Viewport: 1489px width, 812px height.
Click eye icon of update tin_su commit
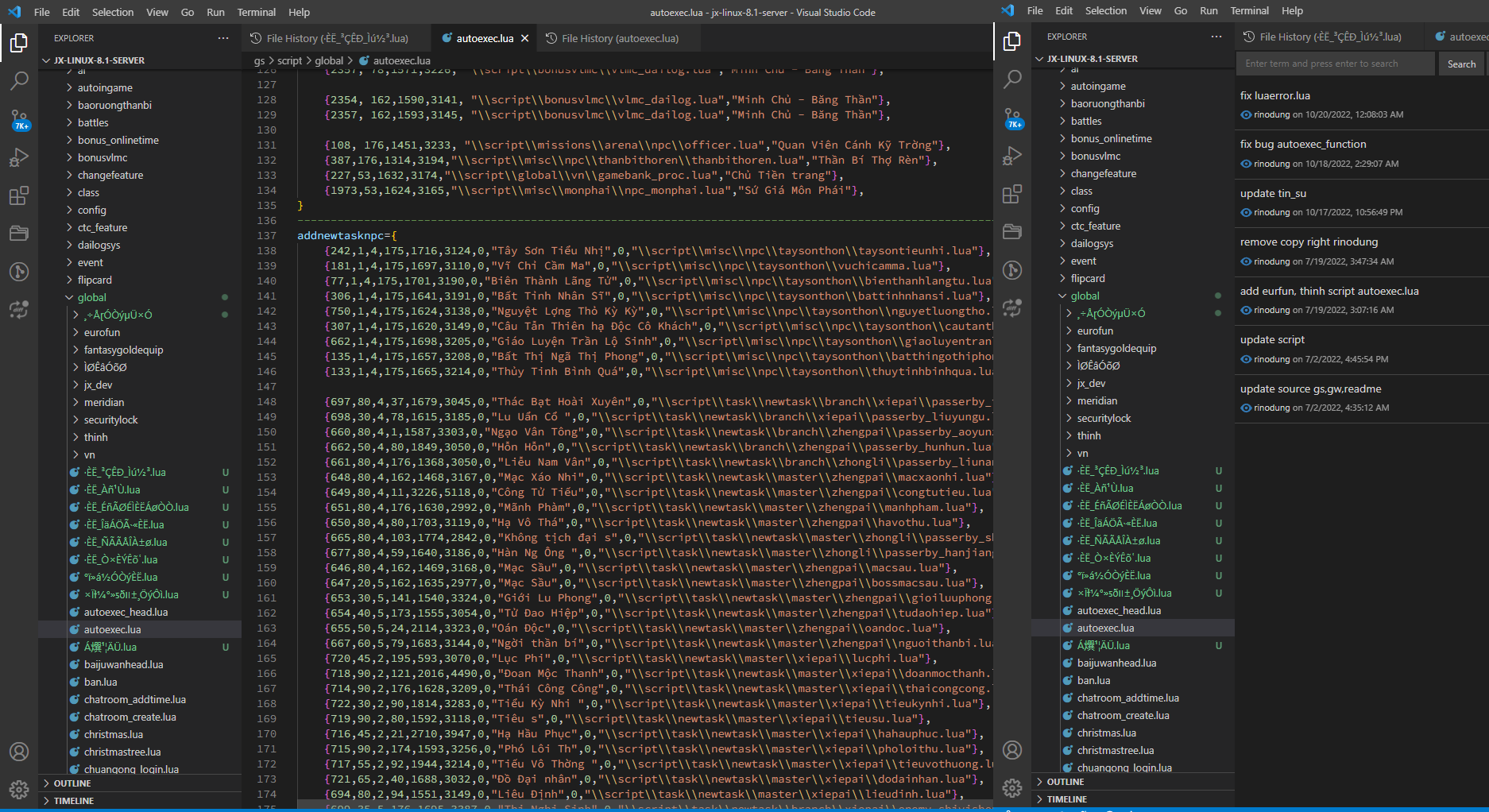coord(1246,212)
